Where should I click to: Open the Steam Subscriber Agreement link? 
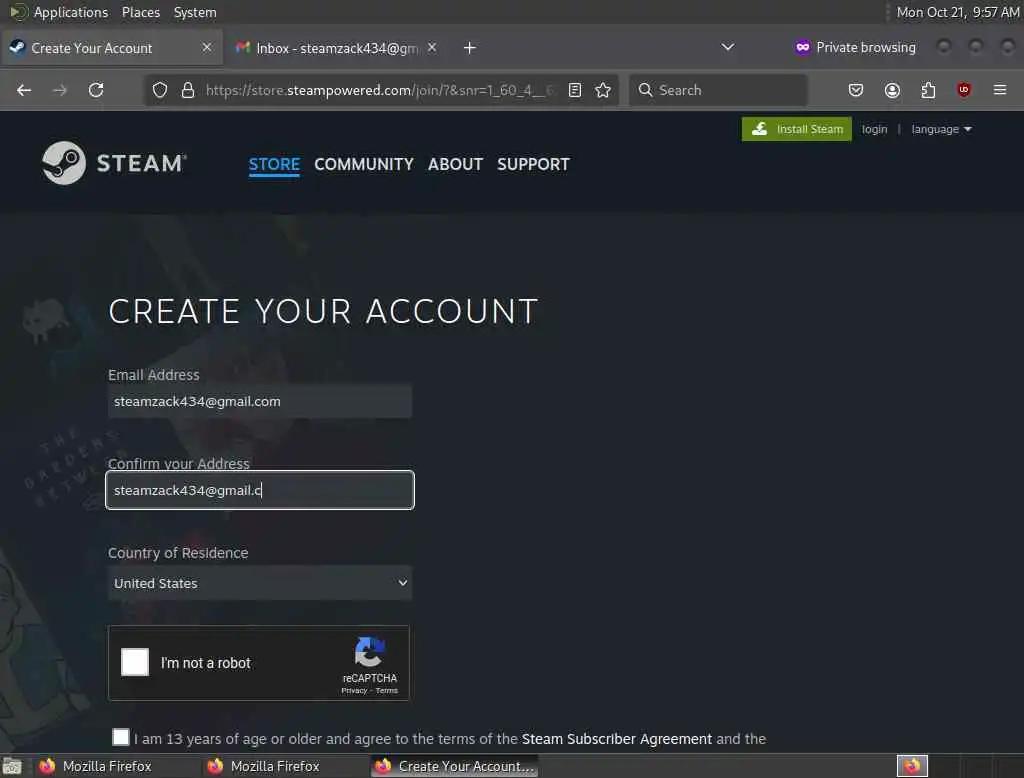click(x=616, y=739)
